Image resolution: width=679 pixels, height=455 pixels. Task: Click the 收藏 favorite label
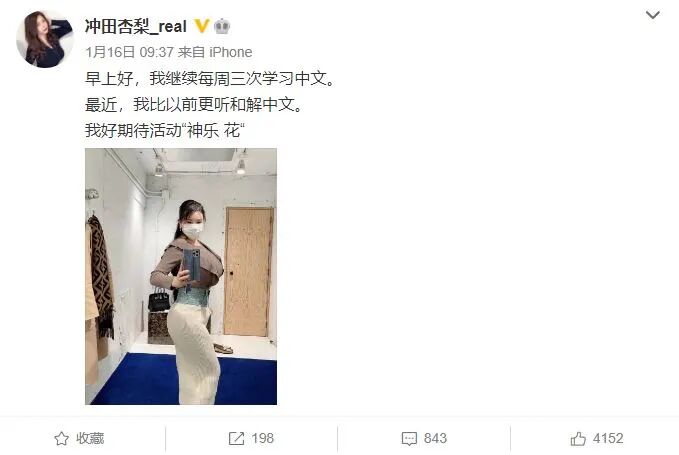point(90,439)
